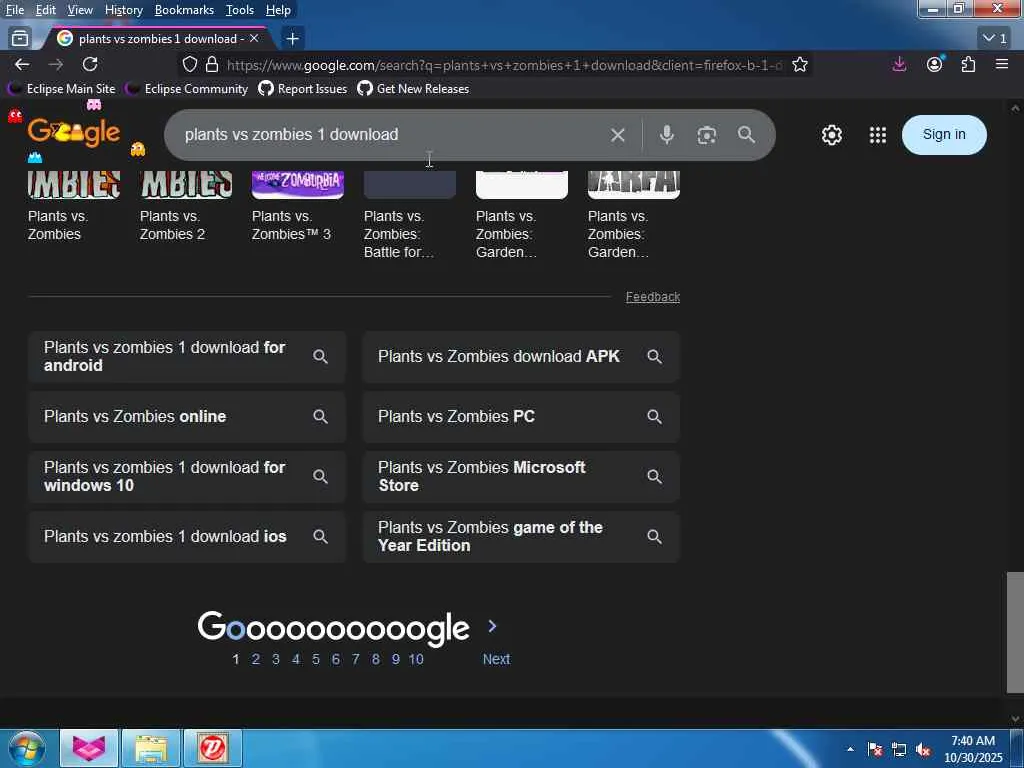Screen dimensions: 1024x768
Task: Go back to the previous page
Action: click(x=22, y=64)
